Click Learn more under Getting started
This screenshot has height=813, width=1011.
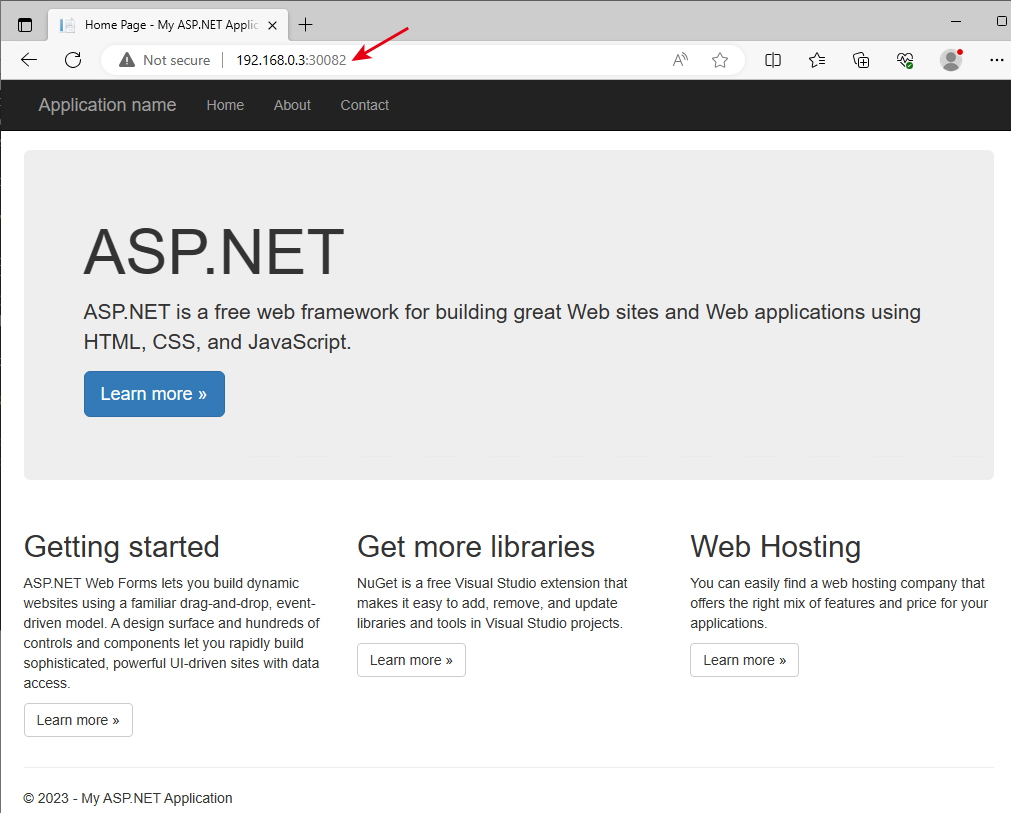click(x=78, y=720)
